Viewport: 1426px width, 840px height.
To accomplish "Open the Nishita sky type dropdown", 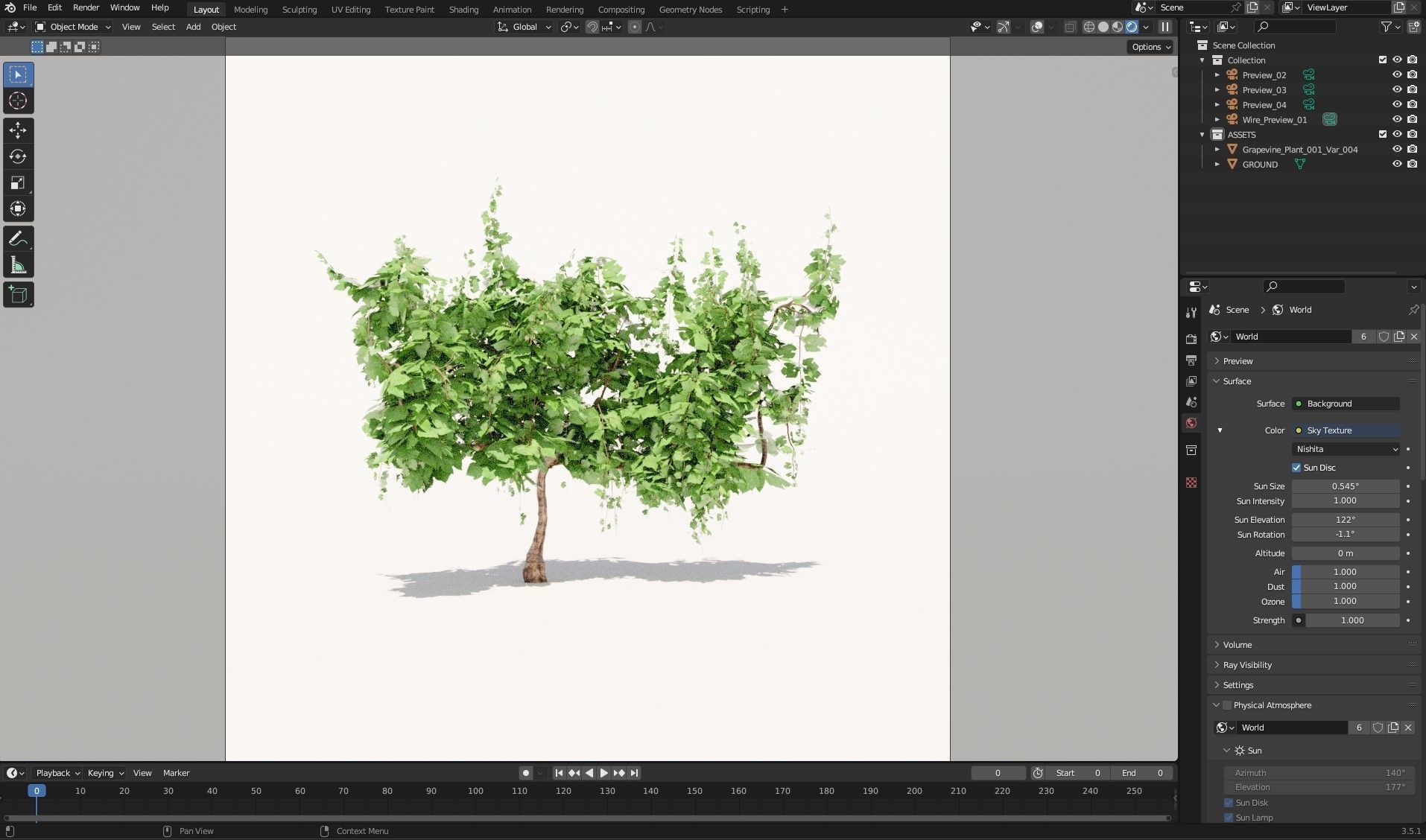I will (1345, 448).
